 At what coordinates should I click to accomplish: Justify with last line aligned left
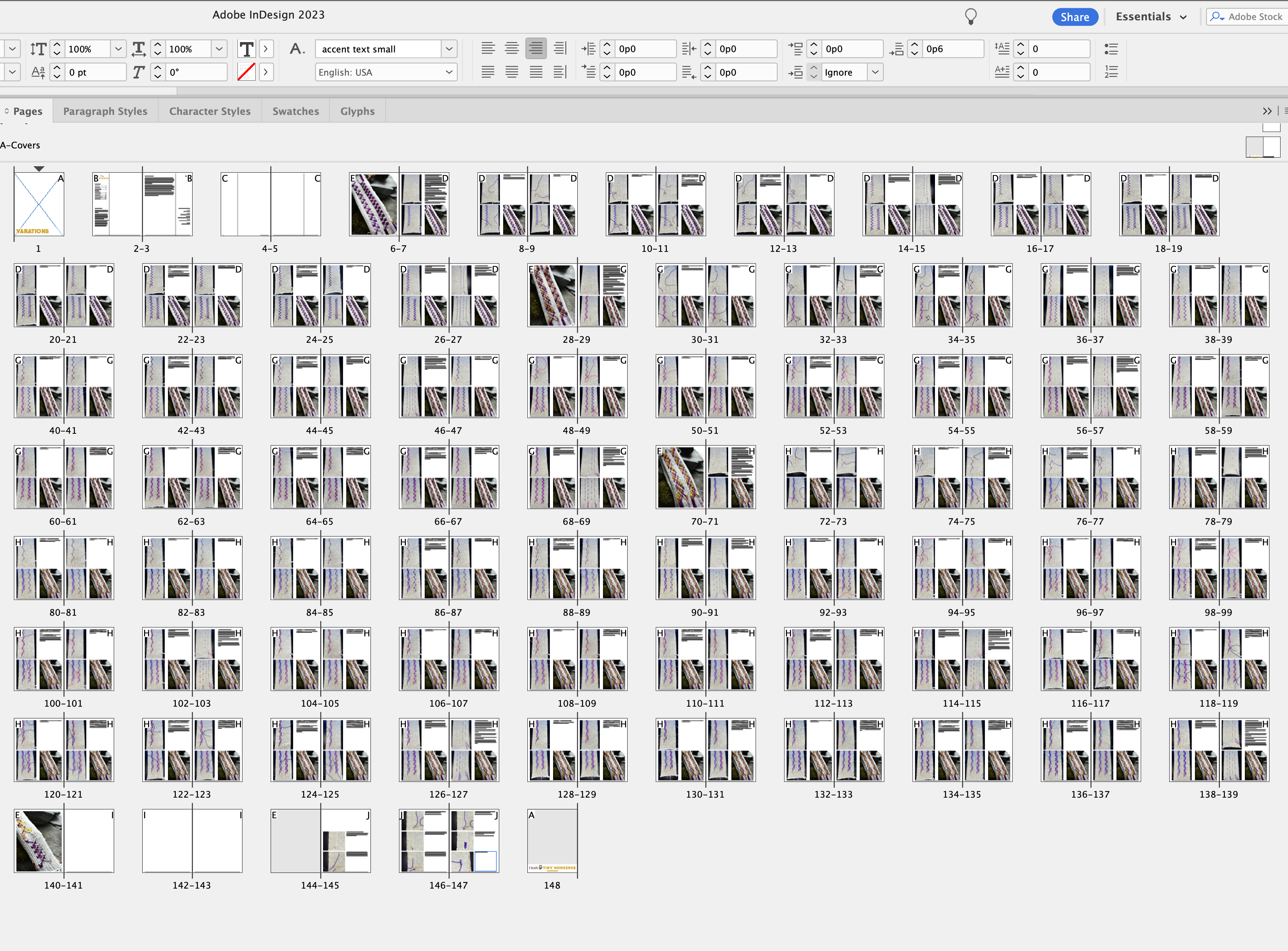(488, 72)
